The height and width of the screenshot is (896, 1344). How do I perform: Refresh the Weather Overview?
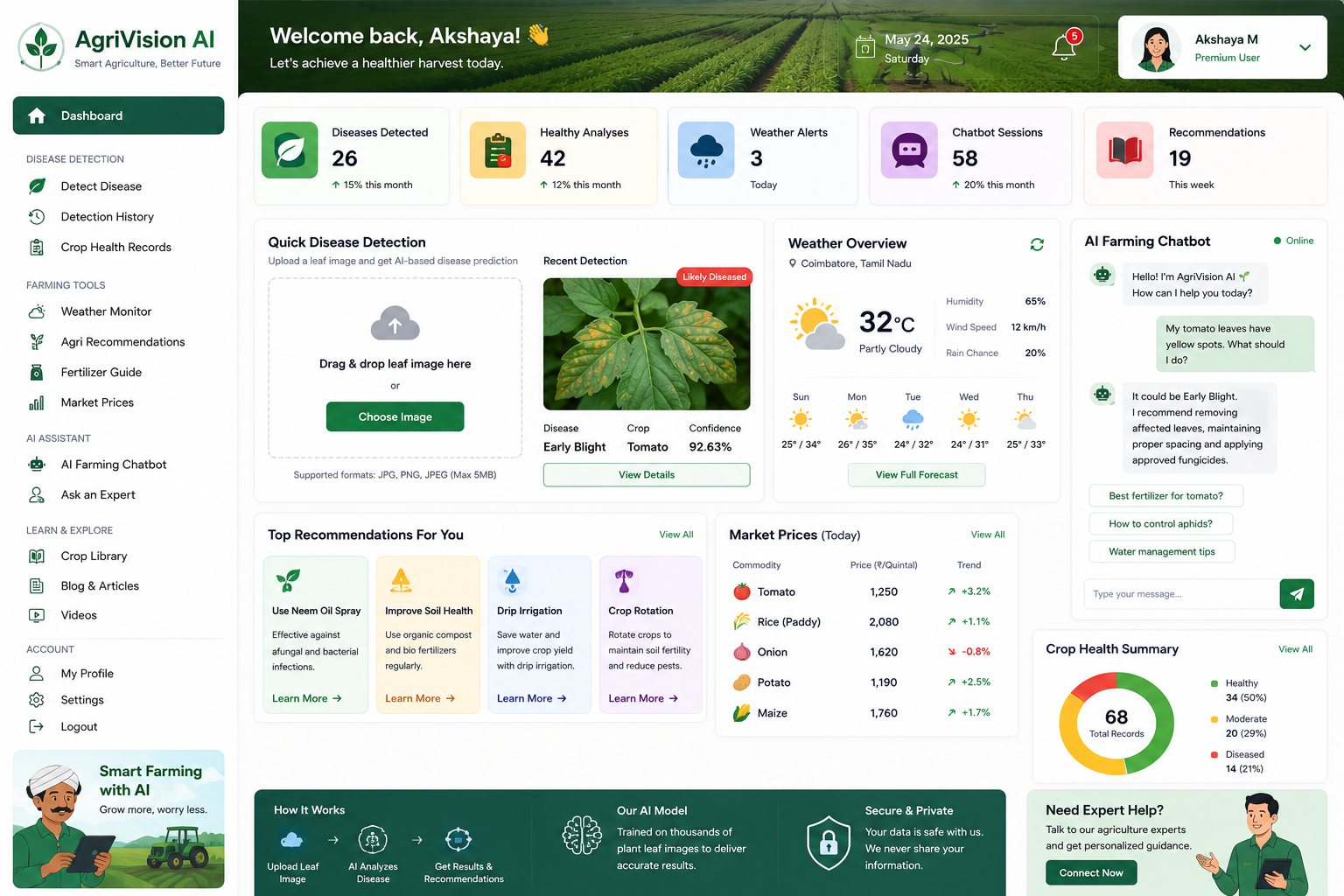coord(1037,244)
